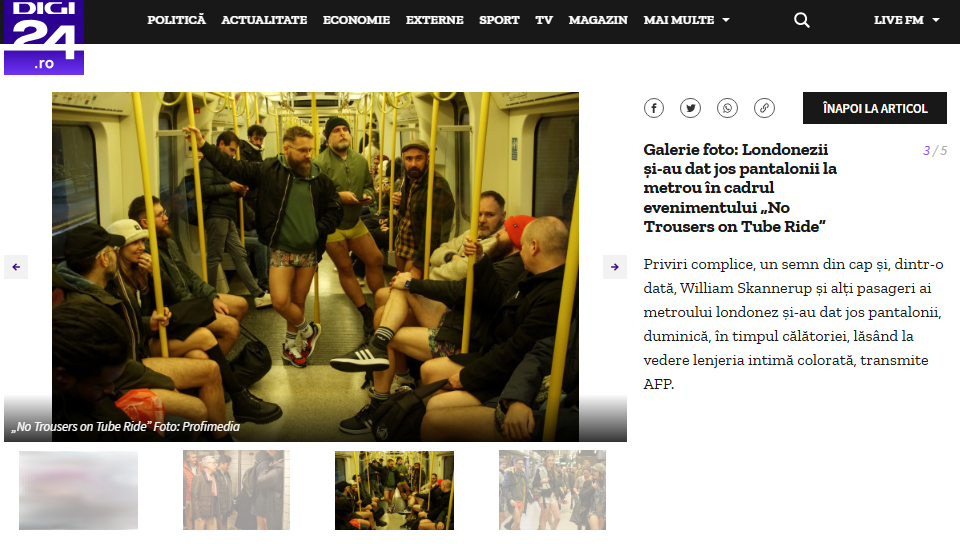
Task: Share gallery on Facebook icon
Action: click(654, 108)
